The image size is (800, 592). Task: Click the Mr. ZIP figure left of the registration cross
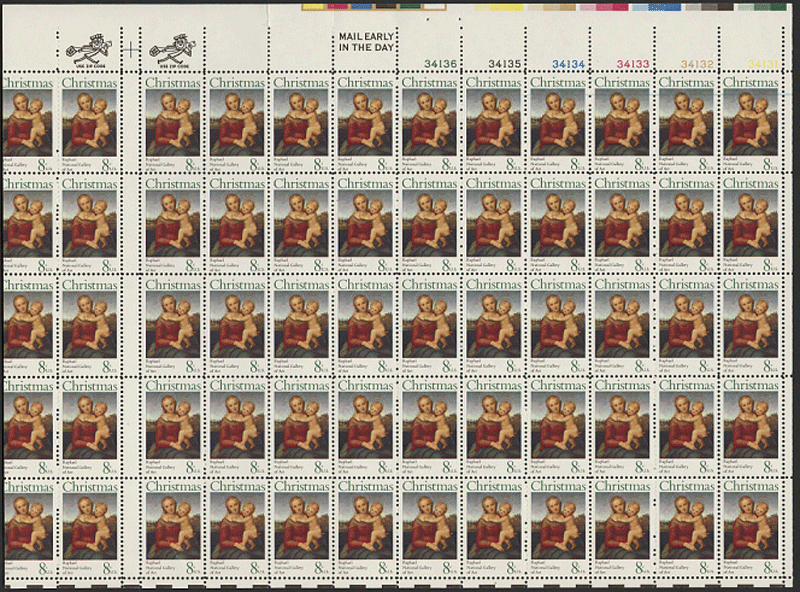(x=87, y=50)
